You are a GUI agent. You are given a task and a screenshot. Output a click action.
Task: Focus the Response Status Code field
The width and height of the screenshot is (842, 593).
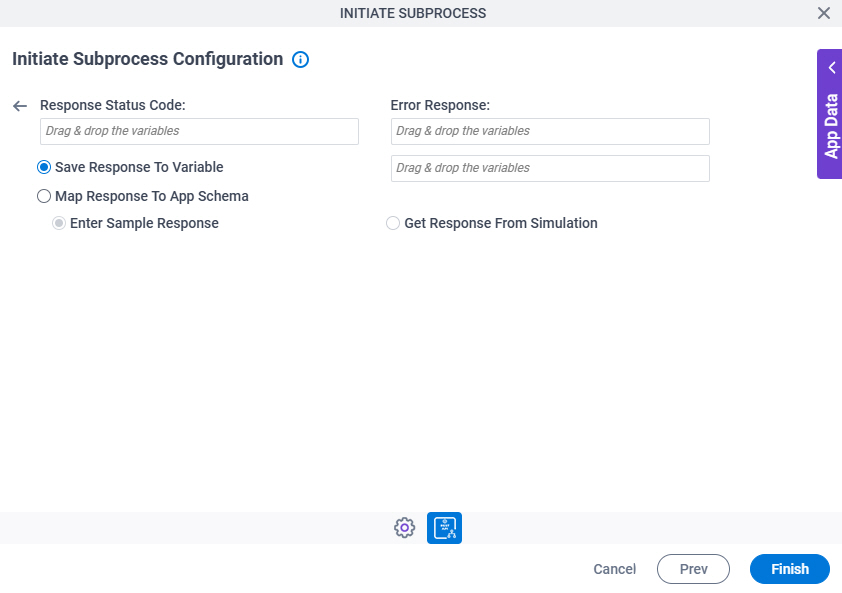(x=199, y=131)
